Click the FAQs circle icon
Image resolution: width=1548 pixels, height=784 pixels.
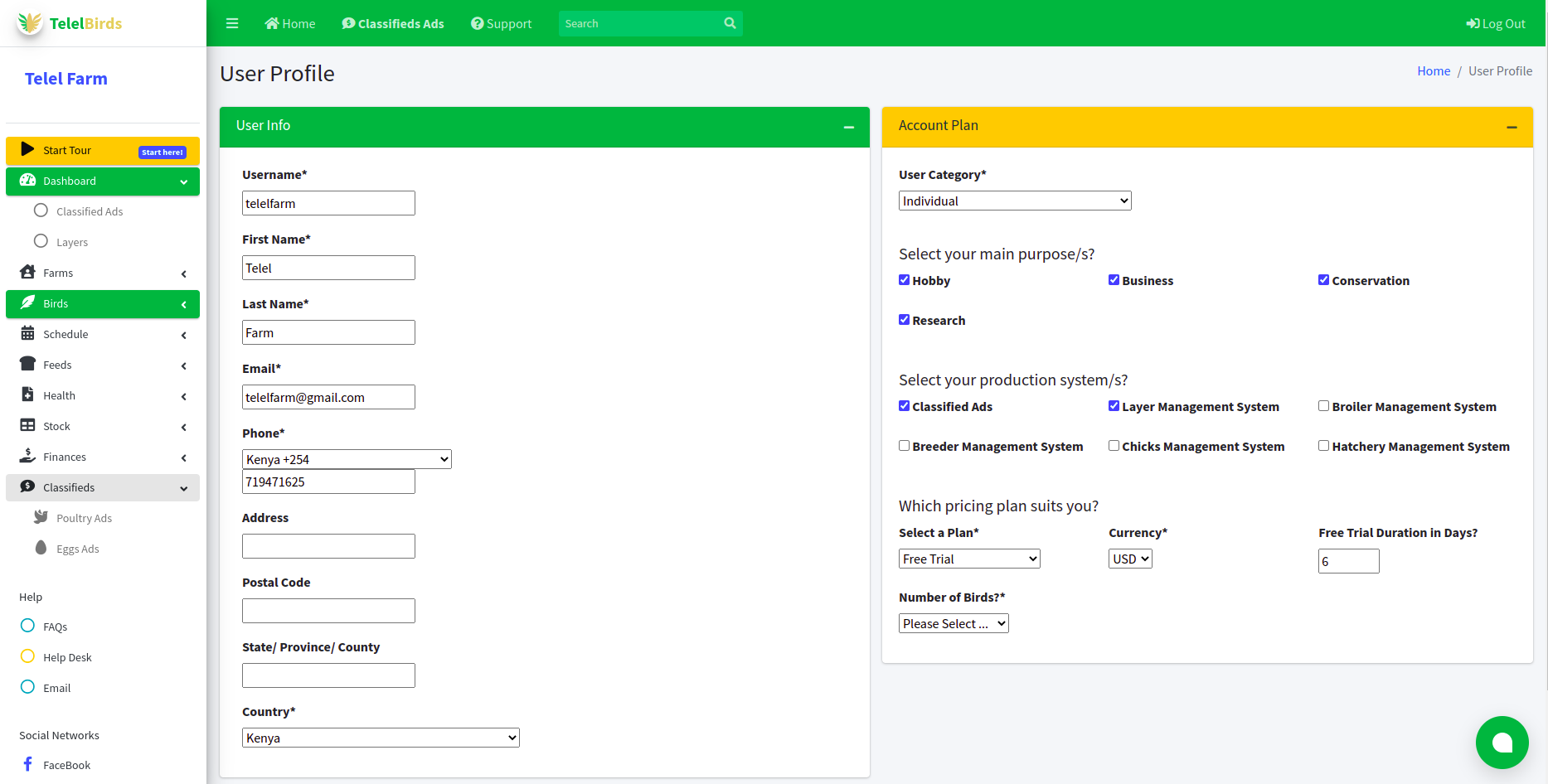[x=27, y=626]
